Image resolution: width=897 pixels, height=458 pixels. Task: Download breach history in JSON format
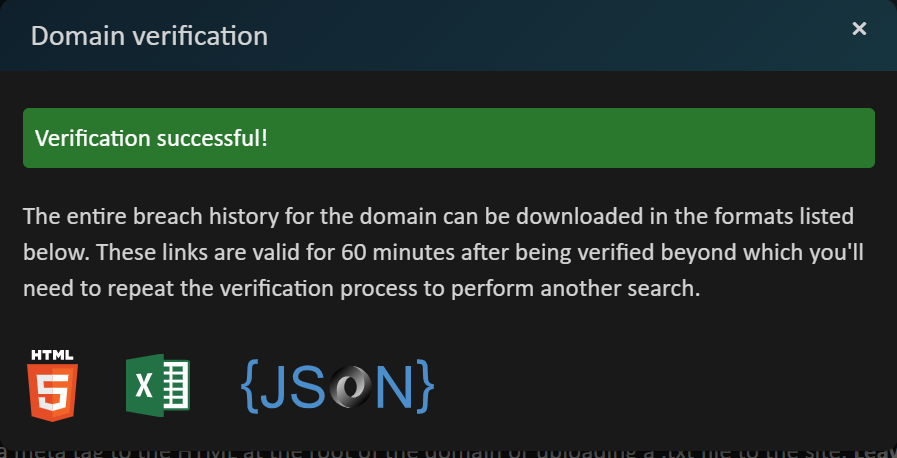coord(338,386)
